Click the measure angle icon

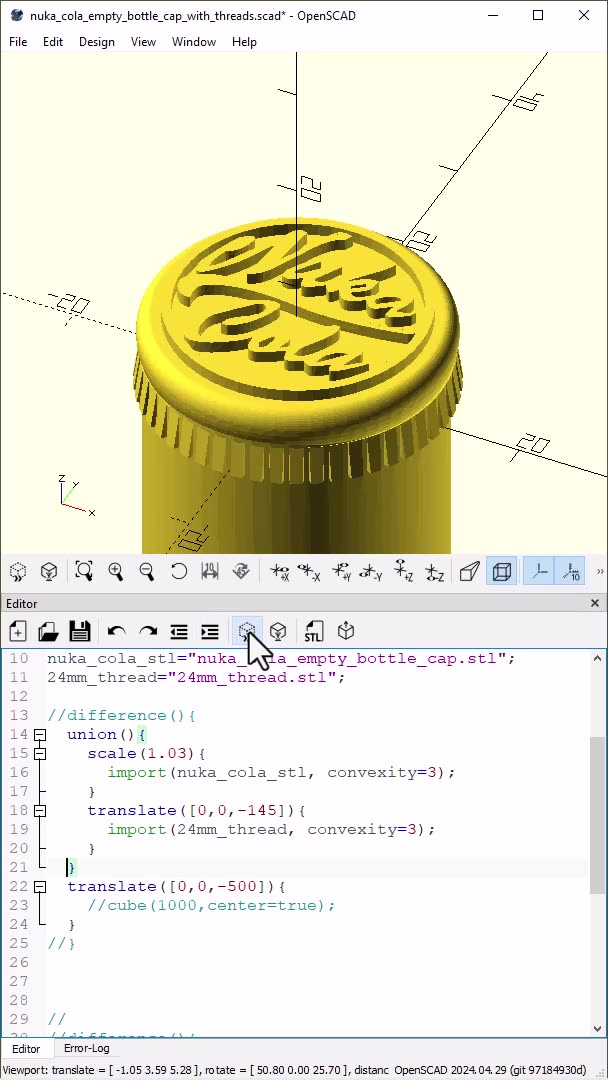pos(241,572)
